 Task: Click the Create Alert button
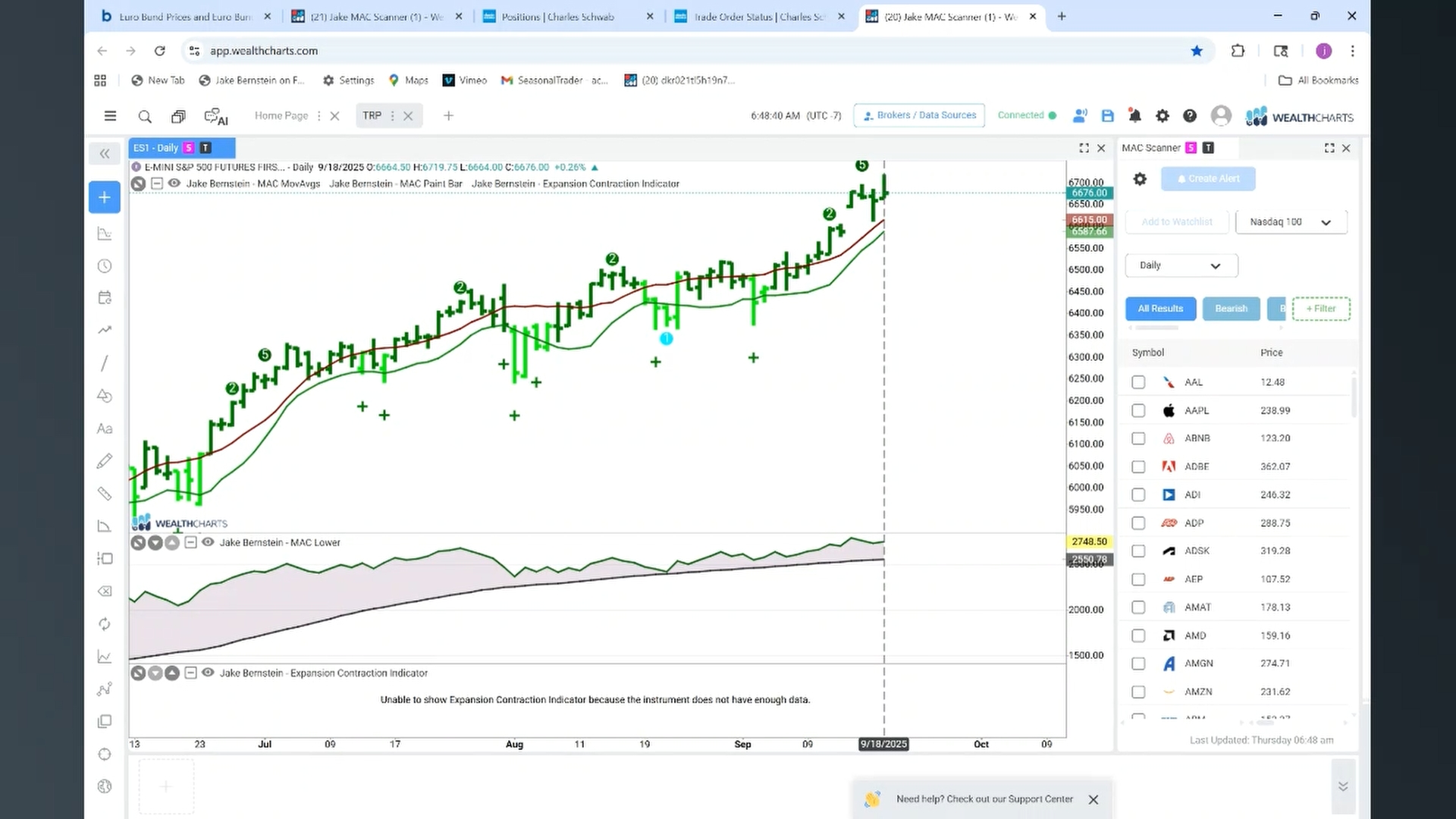1208,179
